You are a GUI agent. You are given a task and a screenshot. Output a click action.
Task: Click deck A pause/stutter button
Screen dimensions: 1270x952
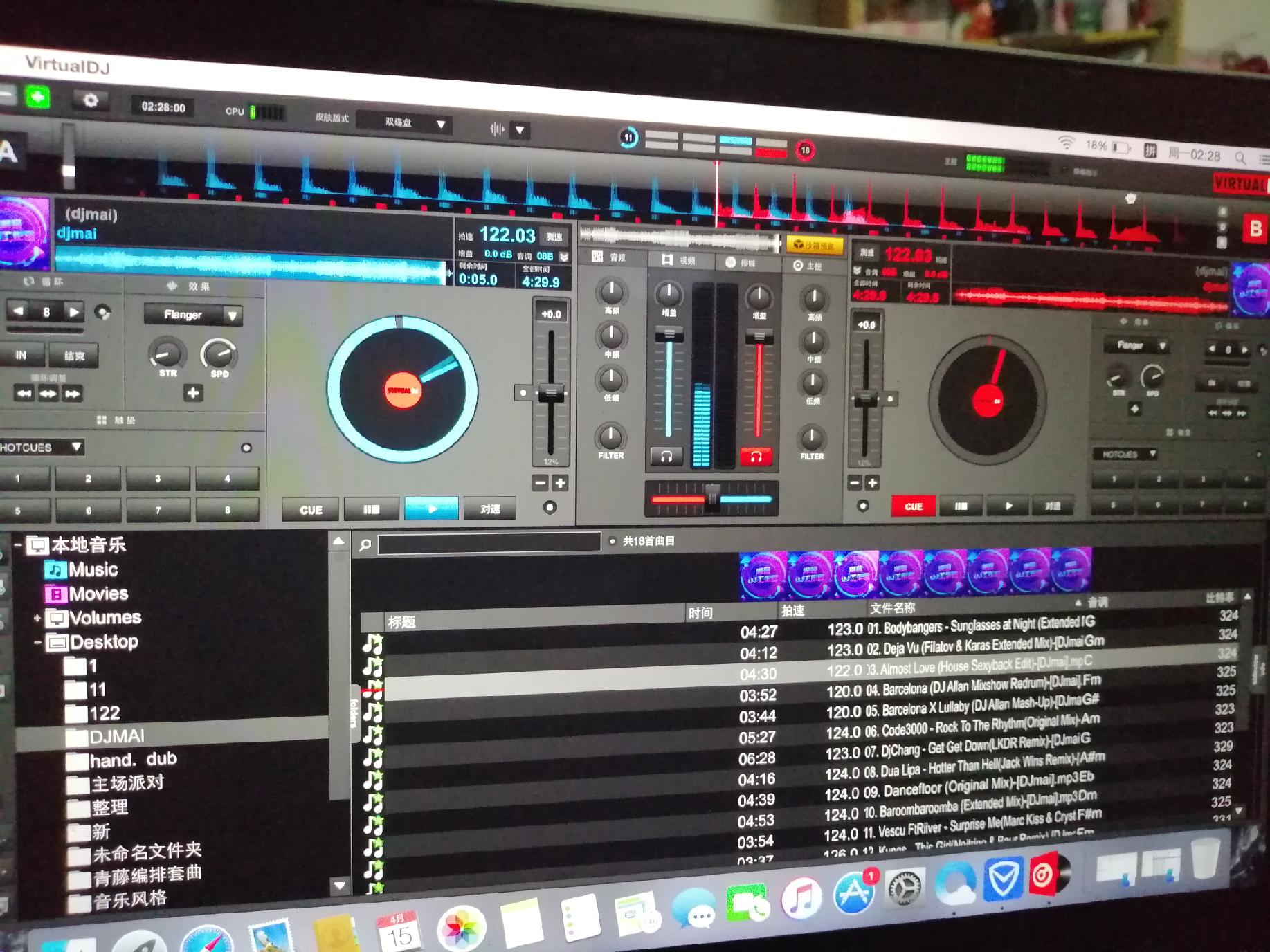[x=372, y=509]
